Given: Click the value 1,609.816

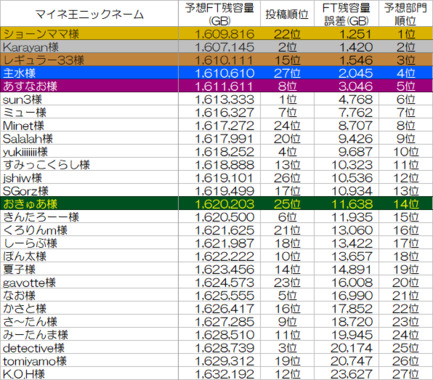Looking at the screenshot, I should coord(224,34).
